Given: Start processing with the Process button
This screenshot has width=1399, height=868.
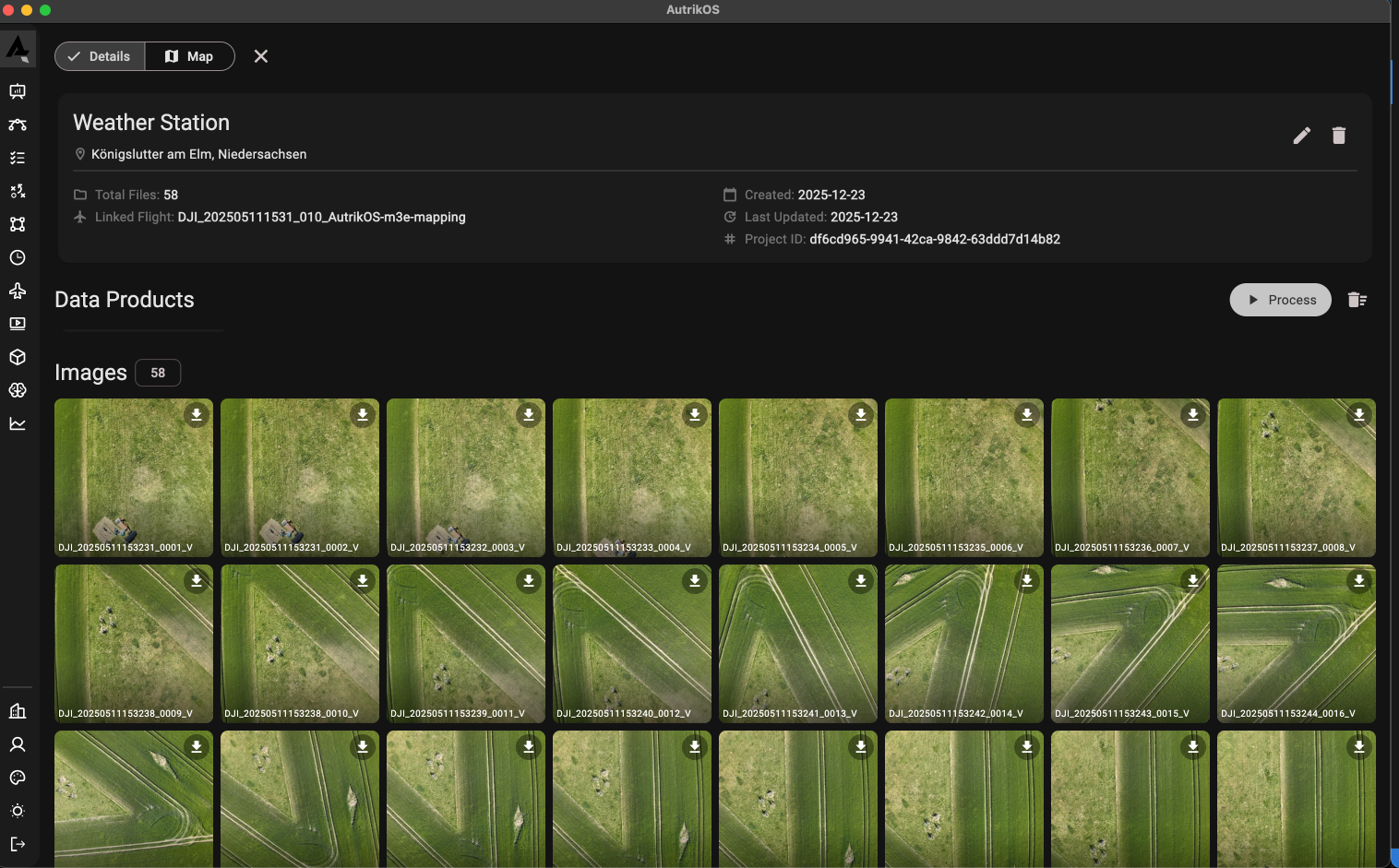Looking at the screenshot, I should pyautogui.click(x=1280, y=299).
